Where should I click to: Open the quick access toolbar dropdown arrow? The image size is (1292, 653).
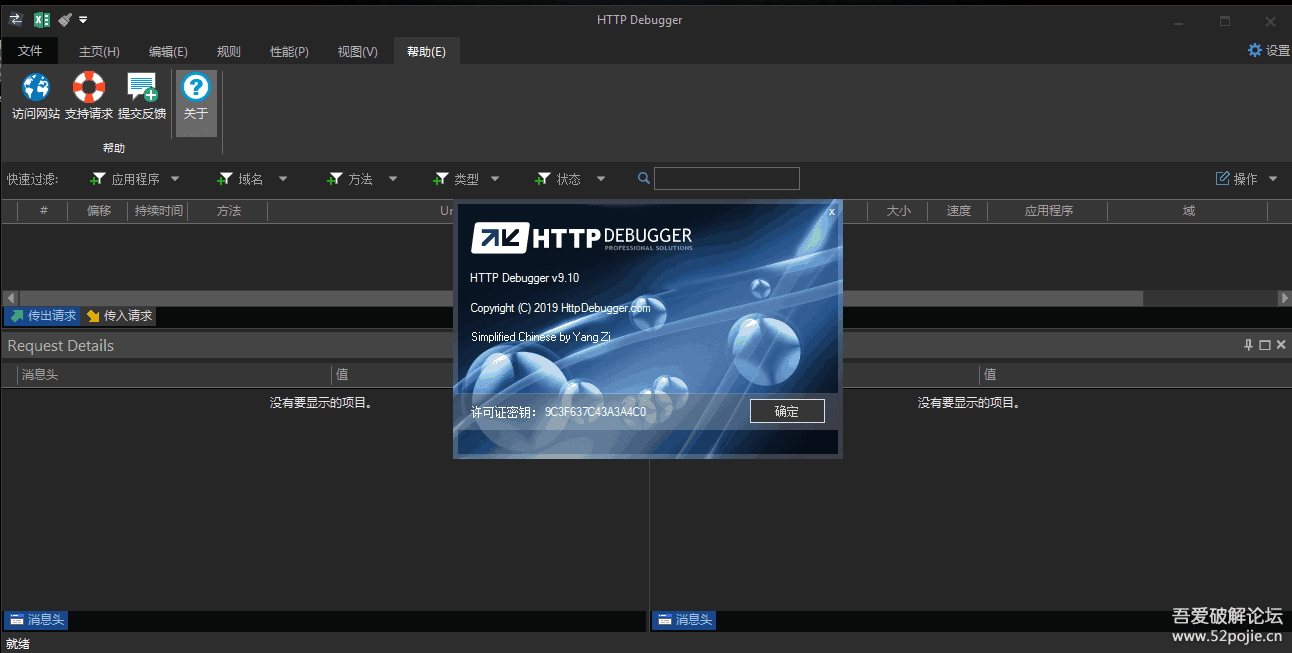[x=83, y=20]
